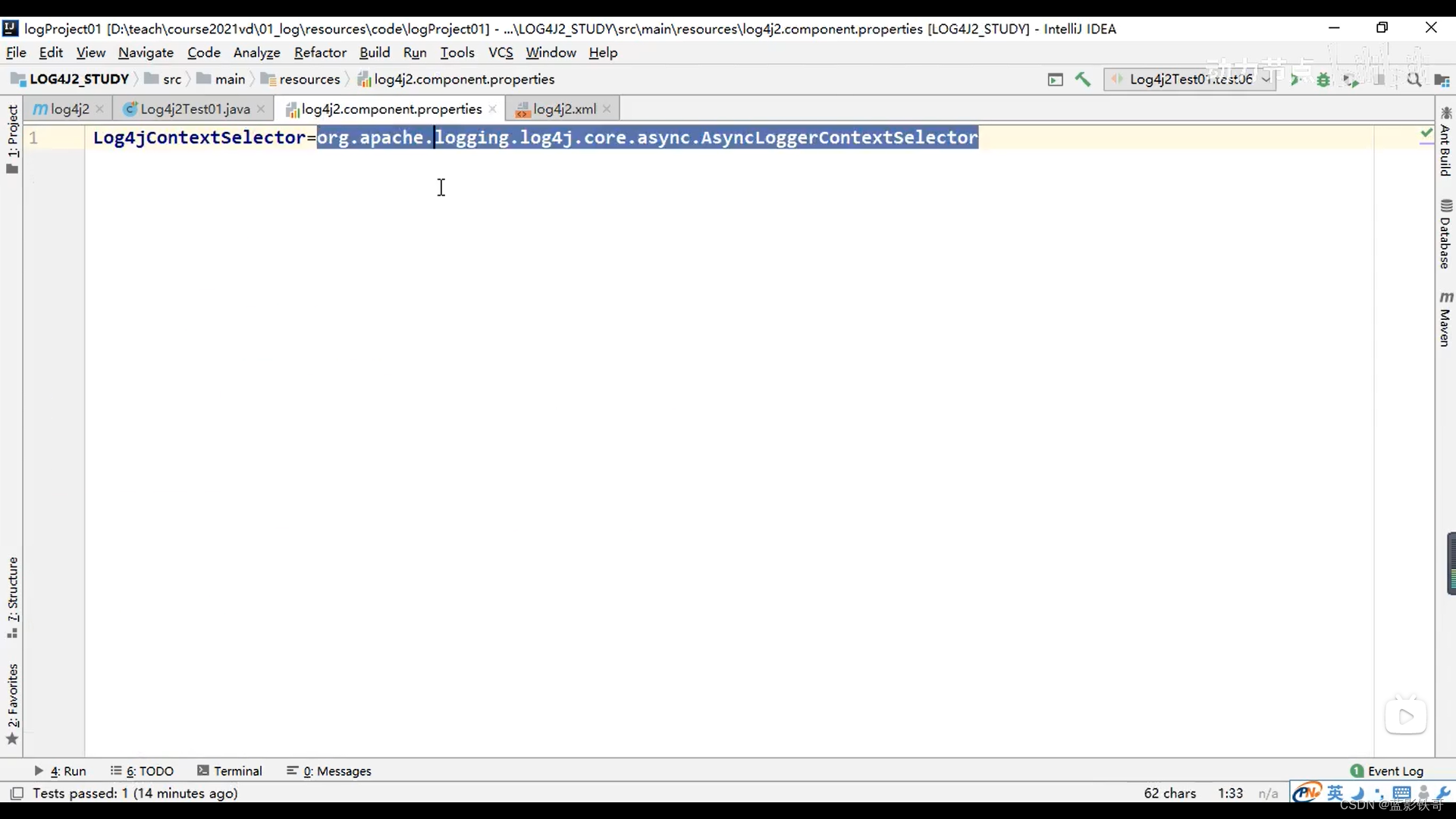Switch IME language with the 英 icon
The height and width of the screenshot is (819, 1456).
(x=1335, y=793)
